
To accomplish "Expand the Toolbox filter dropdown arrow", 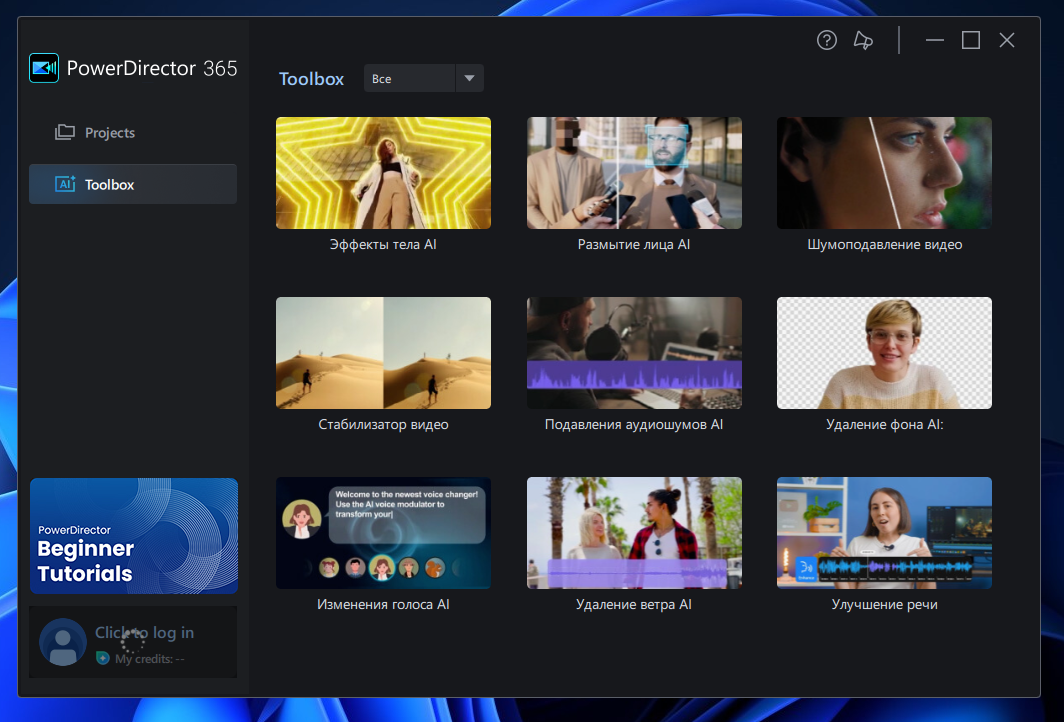I will click(x=469, y=78).
